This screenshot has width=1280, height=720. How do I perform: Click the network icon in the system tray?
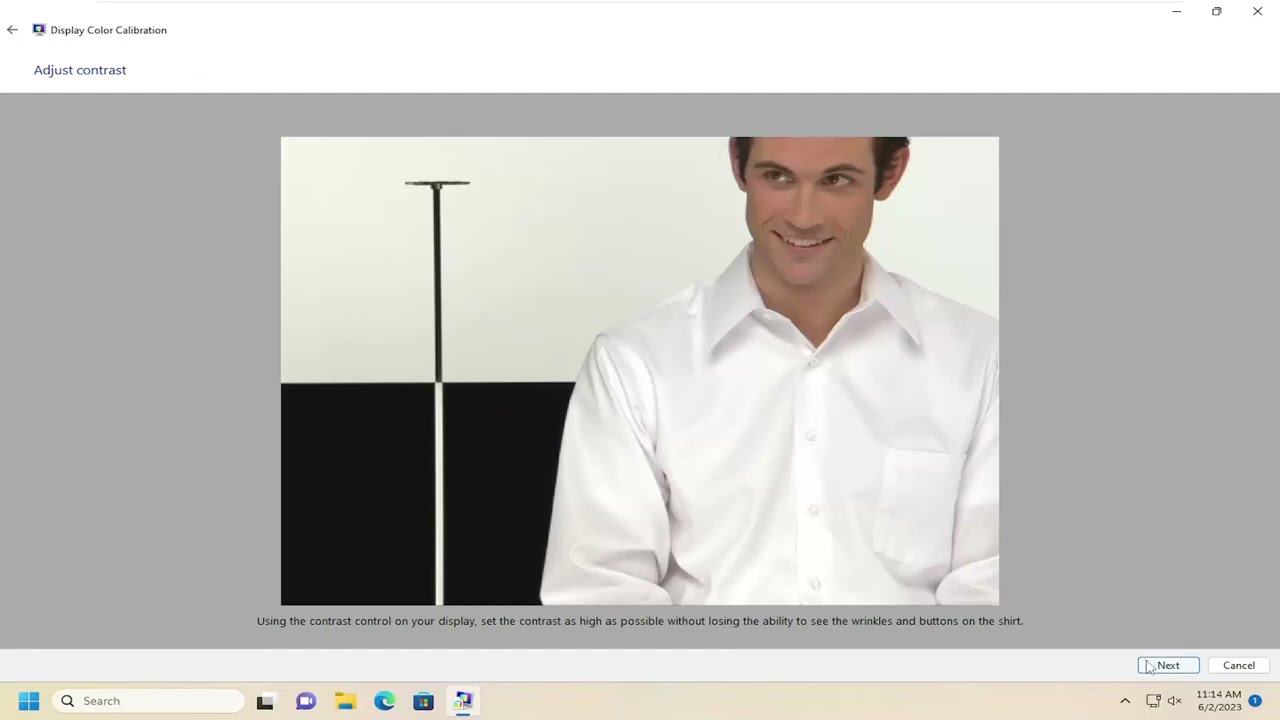tap(1153, 701)
